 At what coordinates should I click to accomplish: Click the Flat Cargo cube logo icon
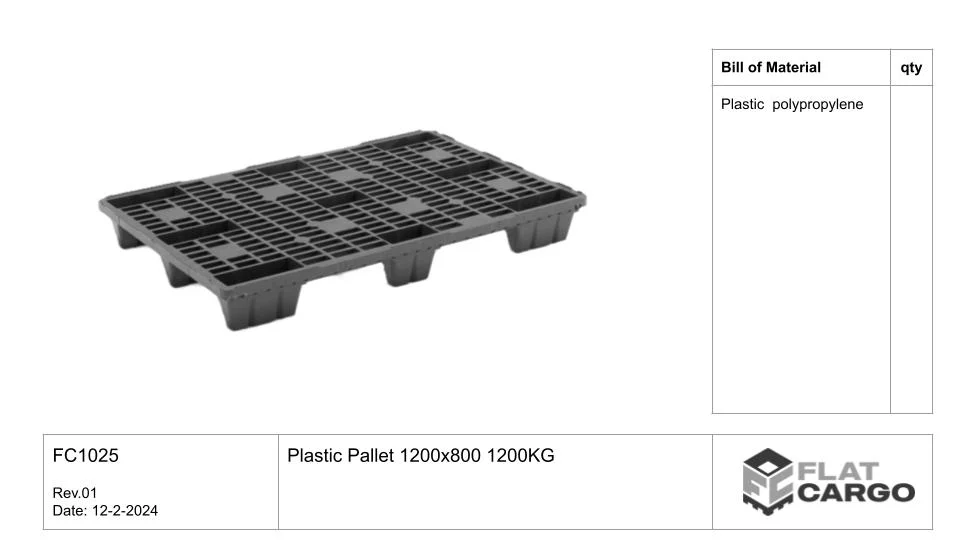(768, 482)
